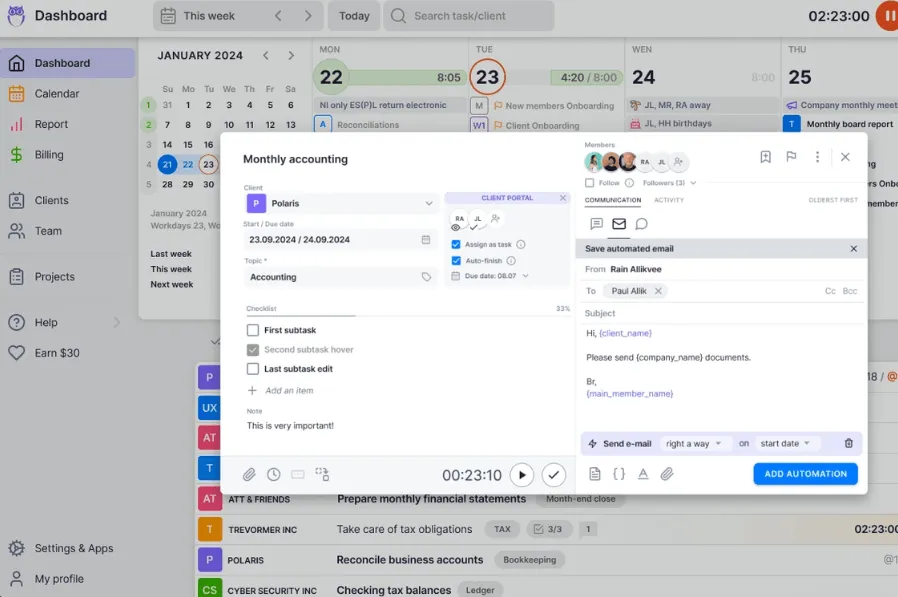The width and height of the screenshot is (898, 597).
Task: Flag the Monthly accounting task
Action: [791, 157]
